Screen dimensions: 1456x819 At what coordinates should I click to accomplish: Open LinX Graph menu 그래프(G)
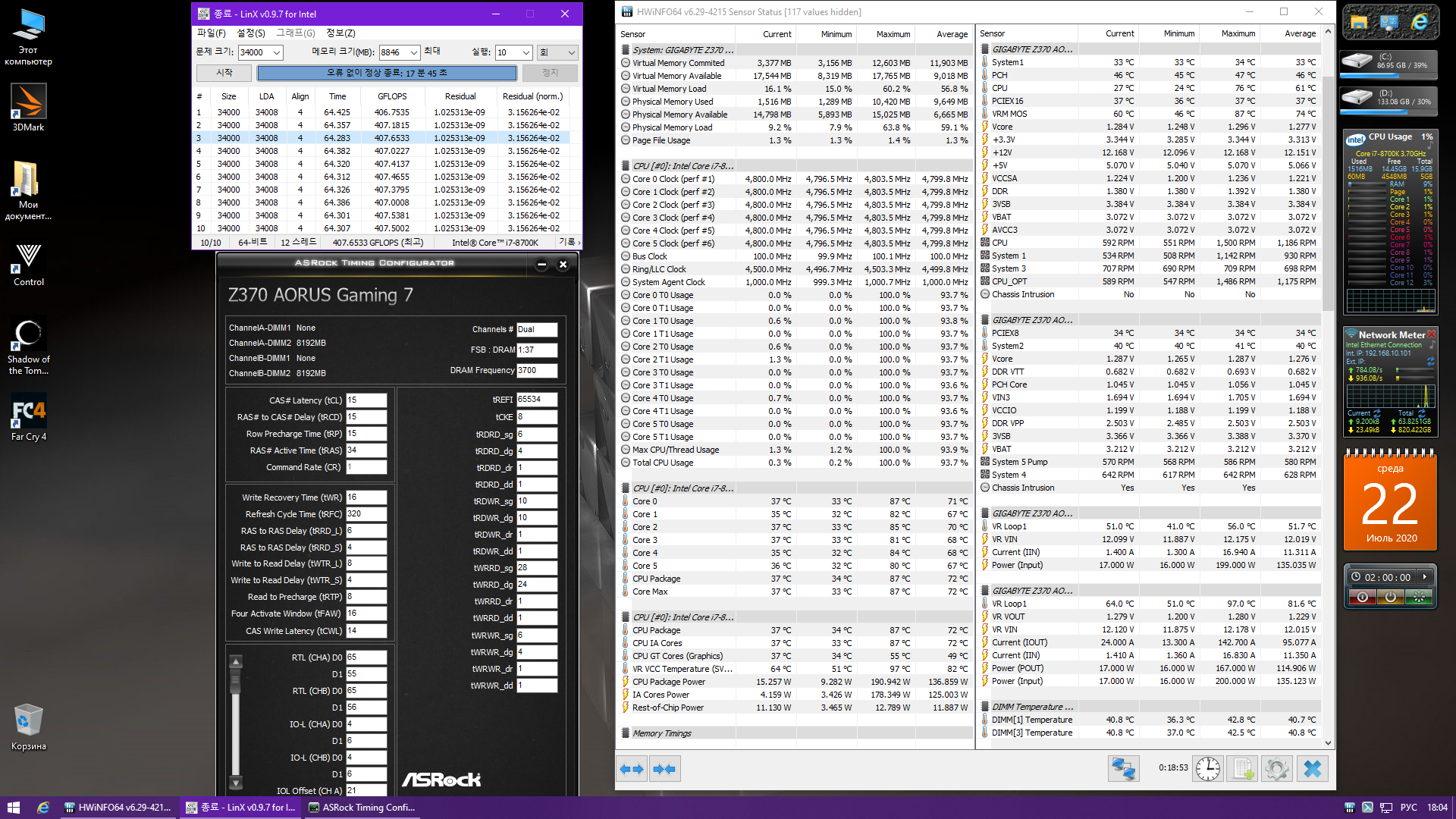[295, 33]
